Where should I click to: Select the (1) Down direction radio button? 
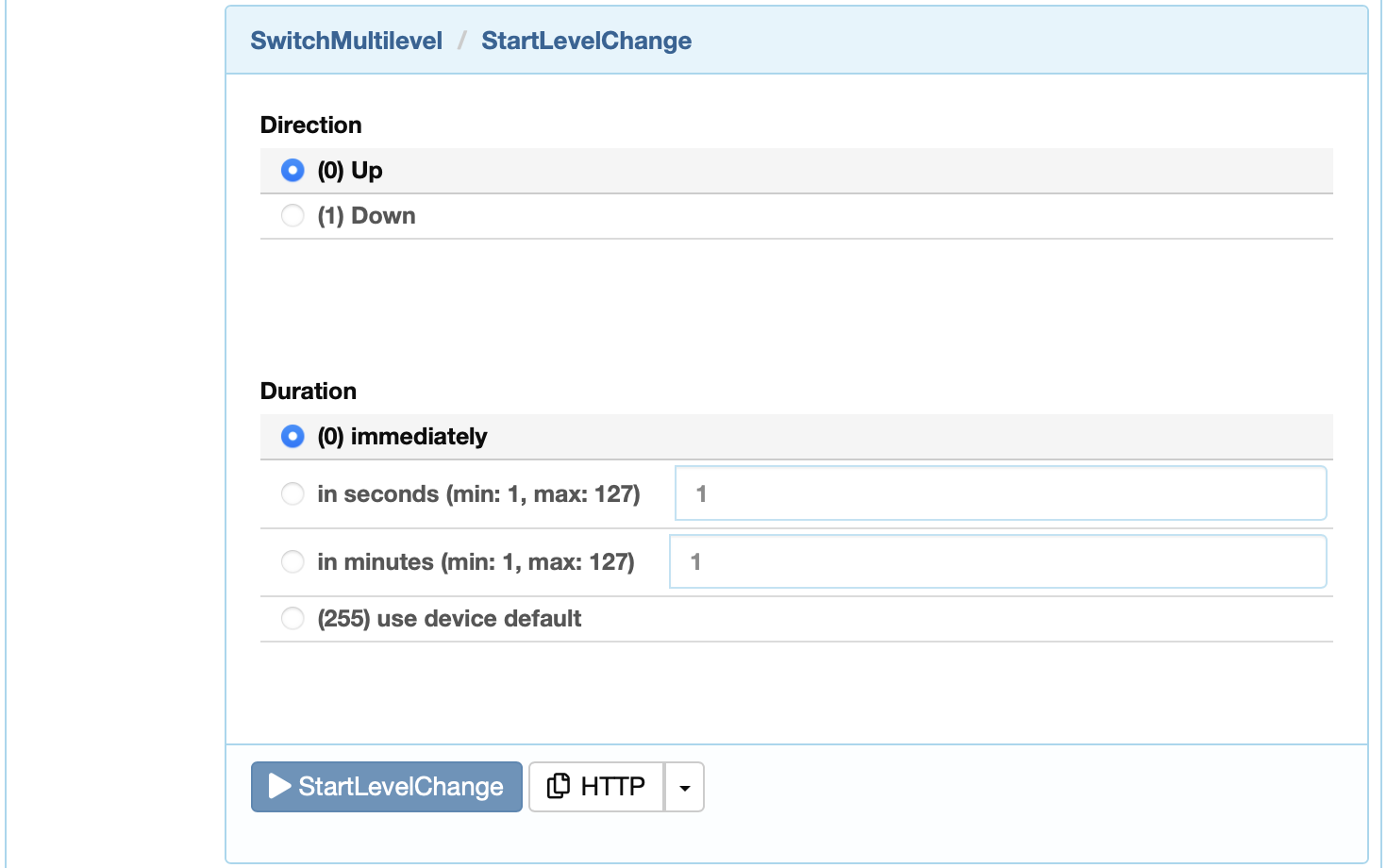pos(292,216)
